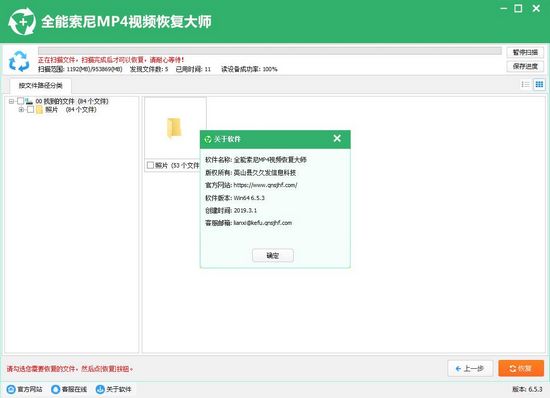550x398 pixels.
Task: Select 找到的文件 (84 个文件) tree row
Action: [x=72, y=101]
